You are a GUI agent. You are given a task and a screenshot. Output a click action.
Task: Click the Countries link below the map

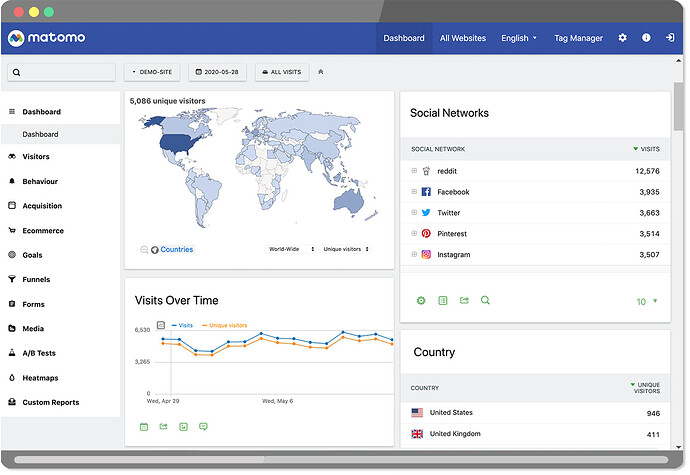[176, 250]
